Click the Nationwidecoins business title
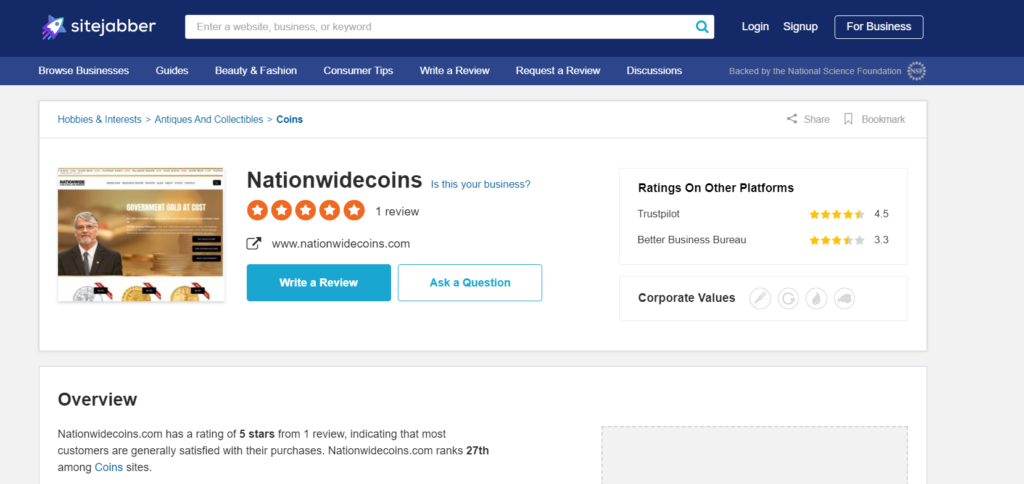Image resolution: width=1024 pixels, height=484 pixels. coord(334,180)
